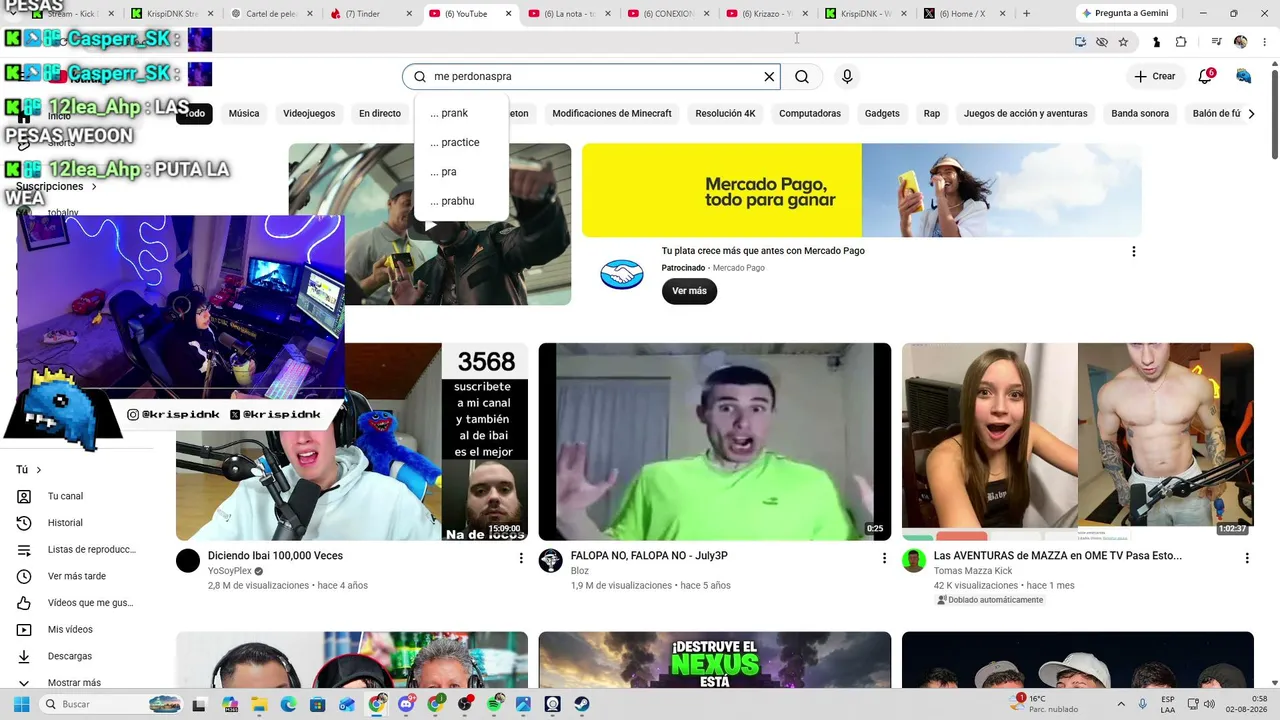Screen dimensions: 1280x720
Task: Bookmark this page with the star icon
Action: coord(1123,42)
